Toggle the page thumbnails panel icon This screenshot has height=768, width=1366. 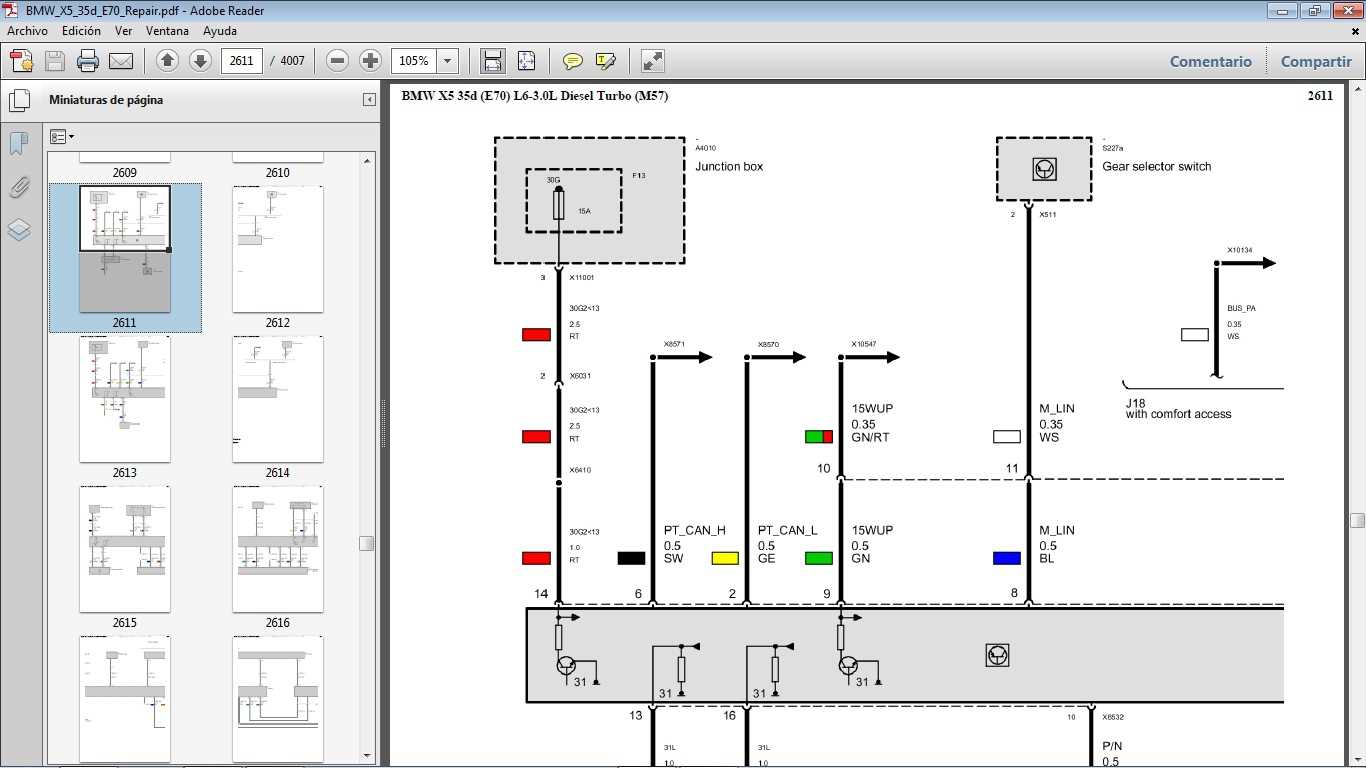click(19, 101)
